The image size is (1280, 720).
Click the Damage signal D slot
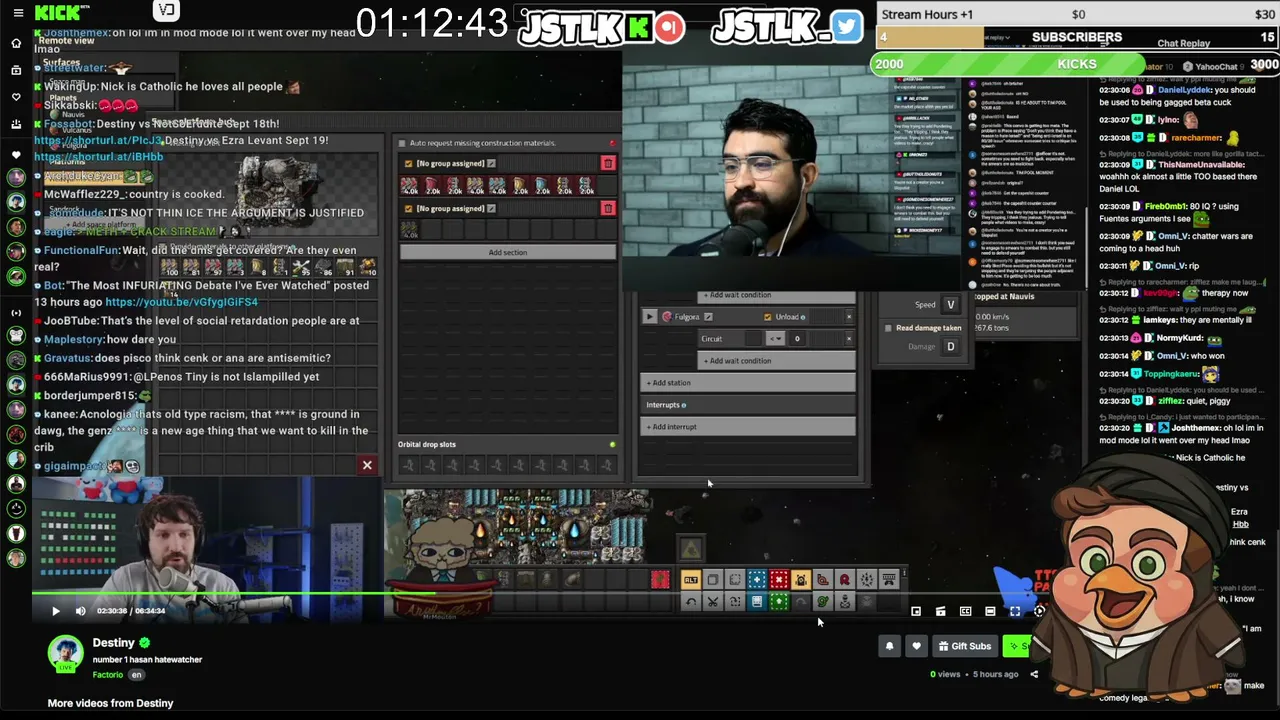click(951, 347)
